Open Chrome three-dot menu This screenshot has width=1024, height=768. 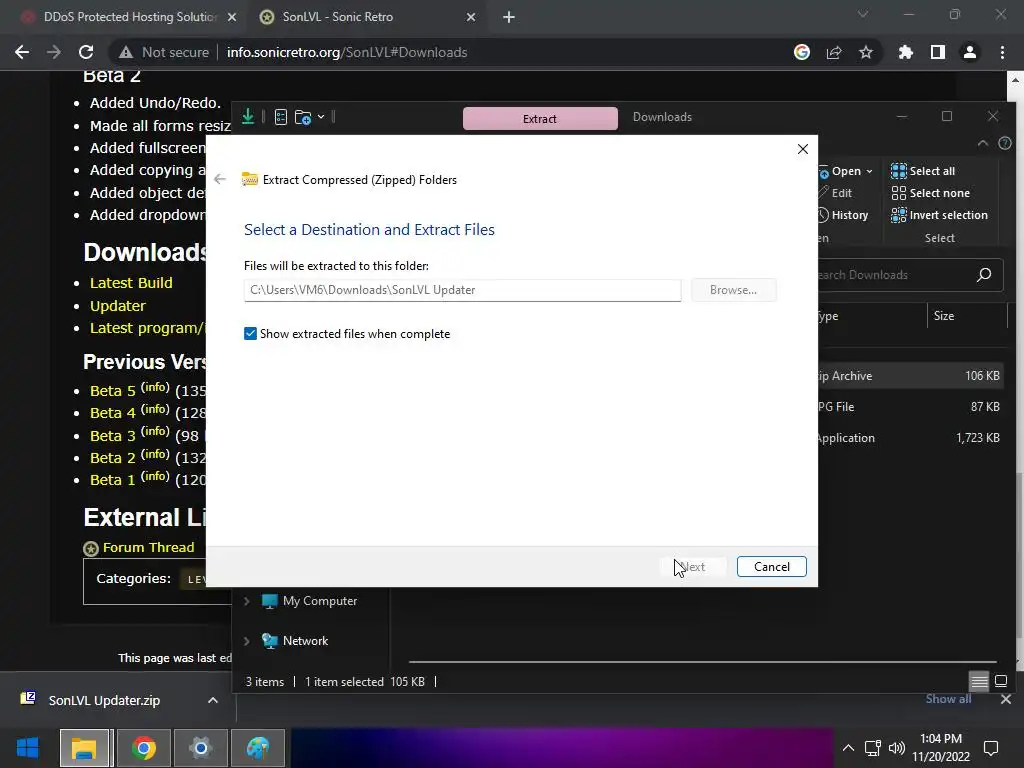click(x=1002, y=52)
